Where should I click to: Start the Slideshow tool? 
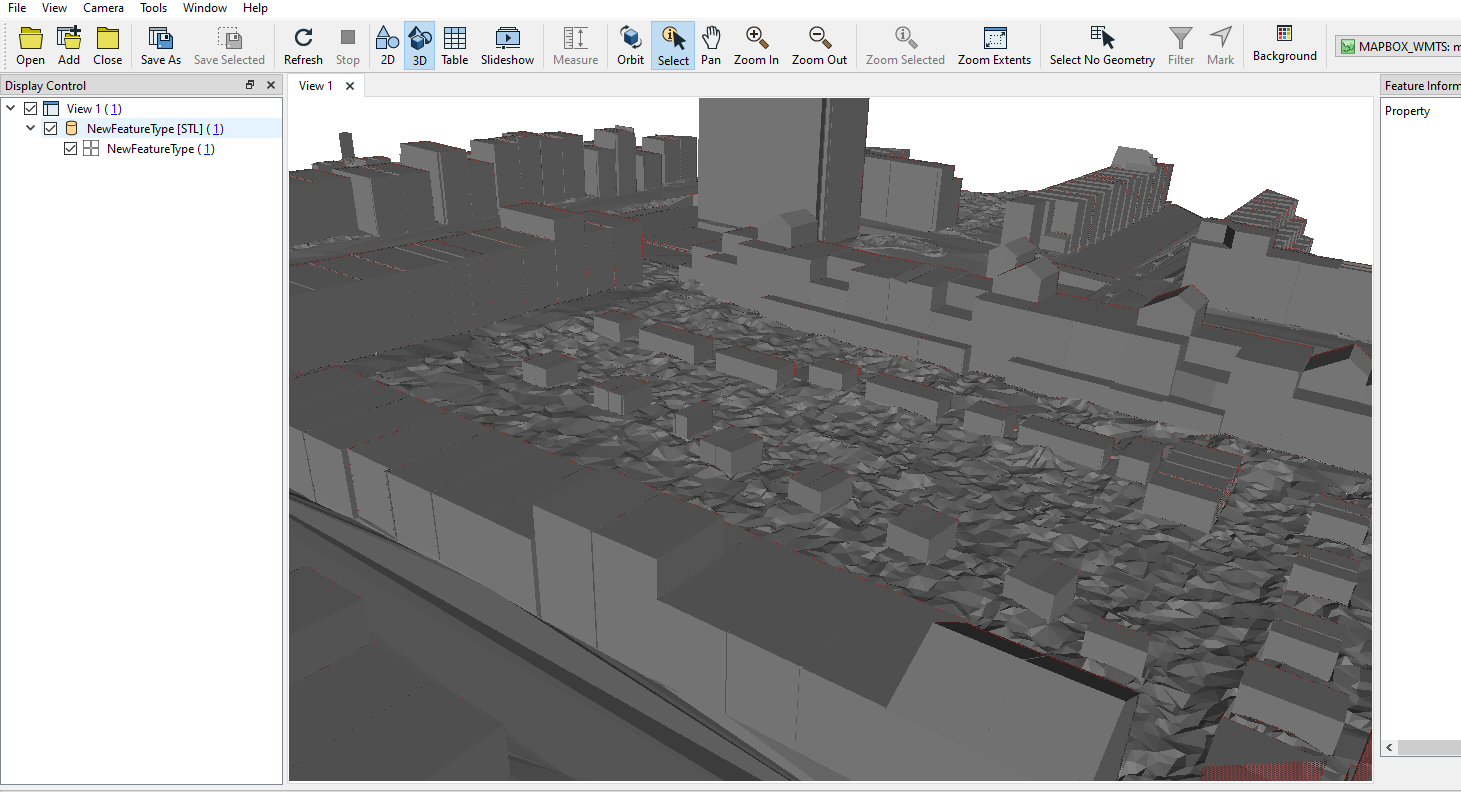point(507,46)
